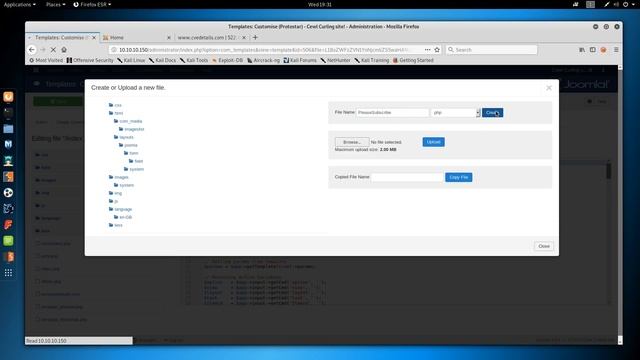Viewport: 640px width, 360px height.
Task: Open the layouts folder
Action: (124, 137)
